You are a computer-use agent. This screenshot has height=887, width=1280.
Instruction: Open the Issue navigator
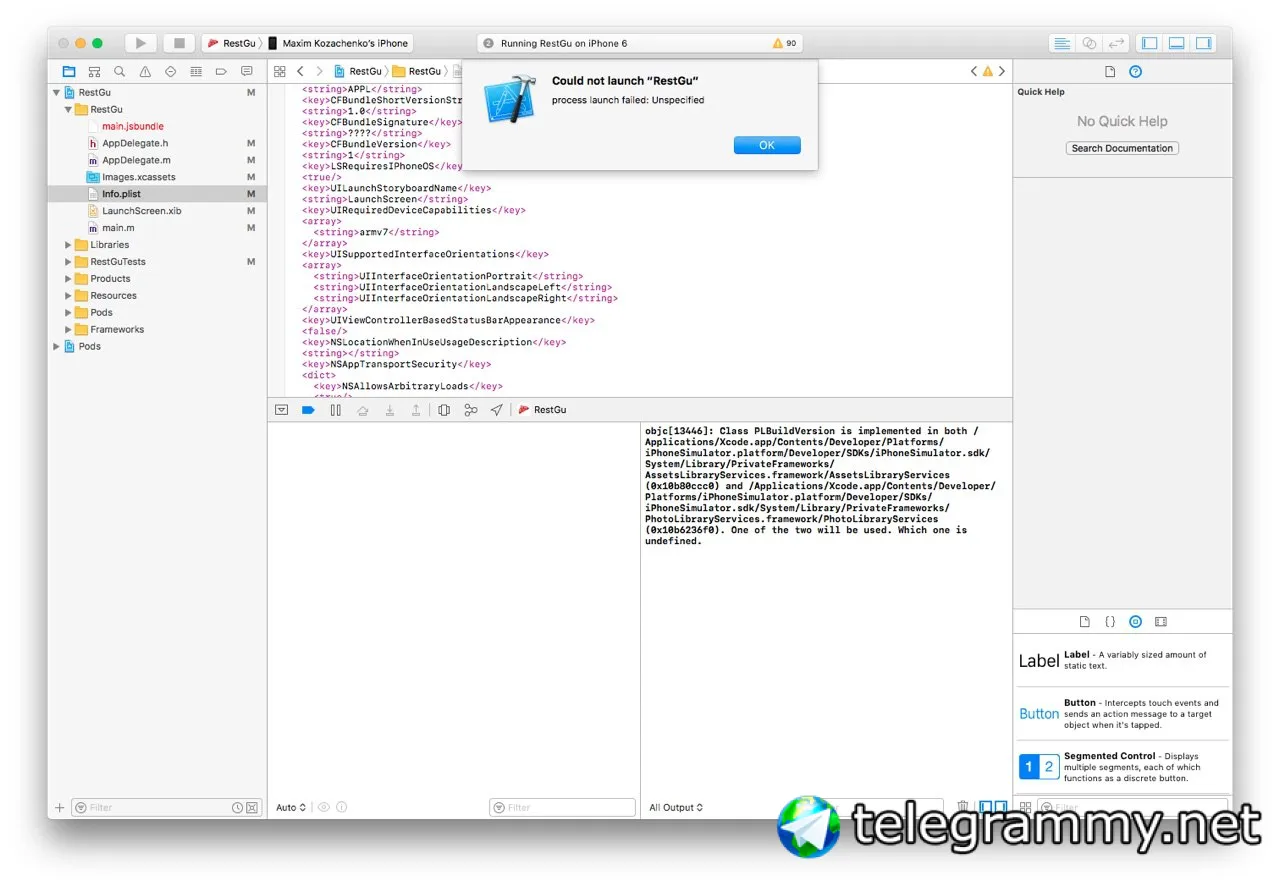click(145, 72)
